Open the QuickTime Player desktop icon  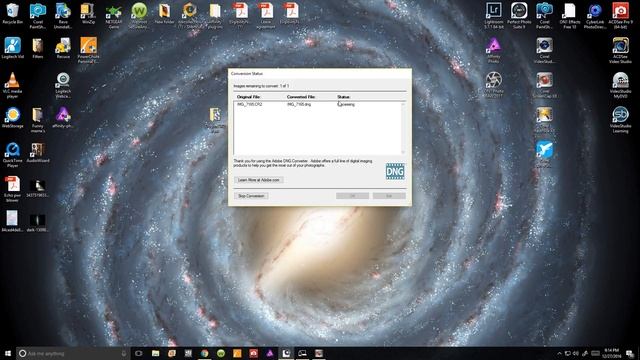click(12, 154)
